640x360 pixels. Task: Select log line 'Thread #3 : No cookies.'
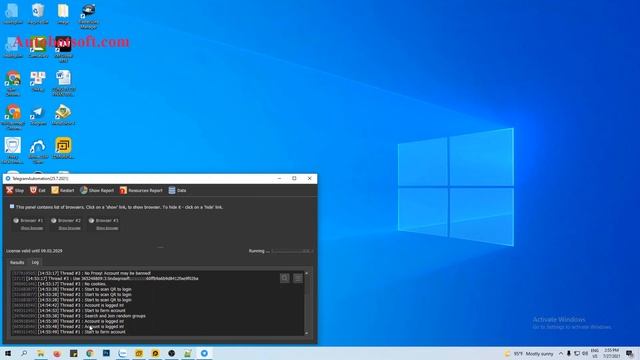[60, 284]
